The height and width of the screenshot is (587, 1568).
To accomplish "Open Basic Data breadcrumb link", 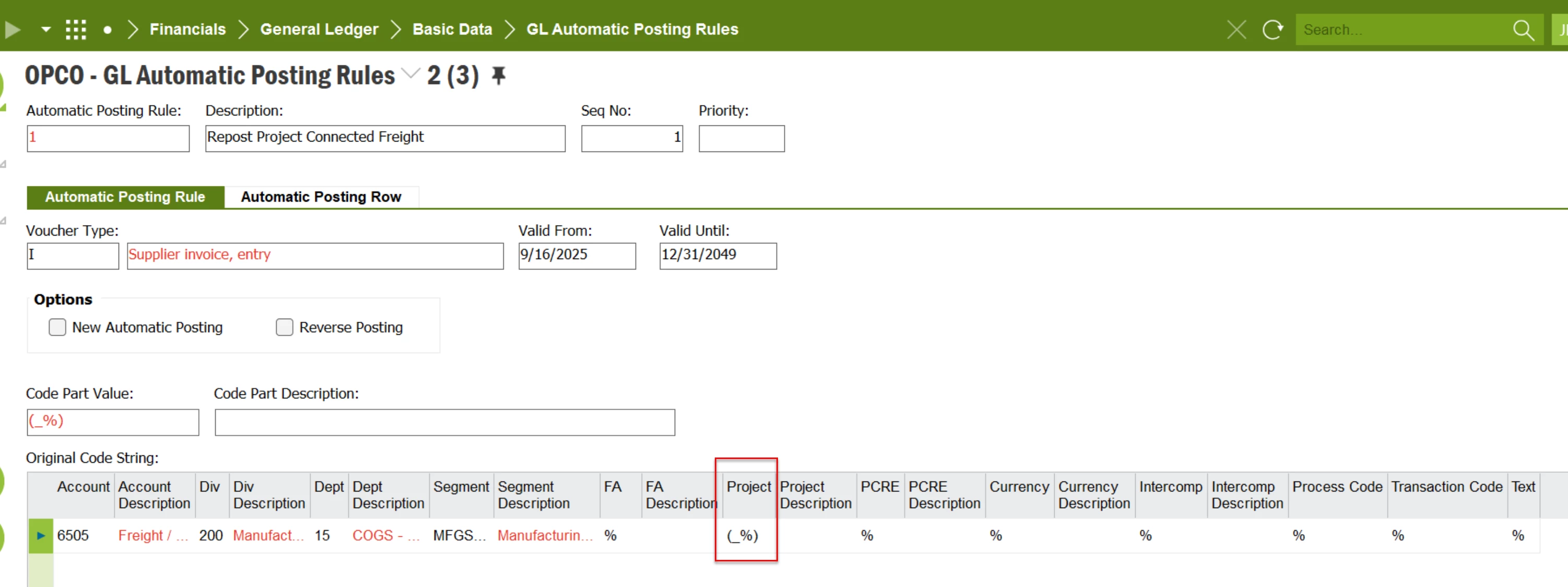I will 452,29.
